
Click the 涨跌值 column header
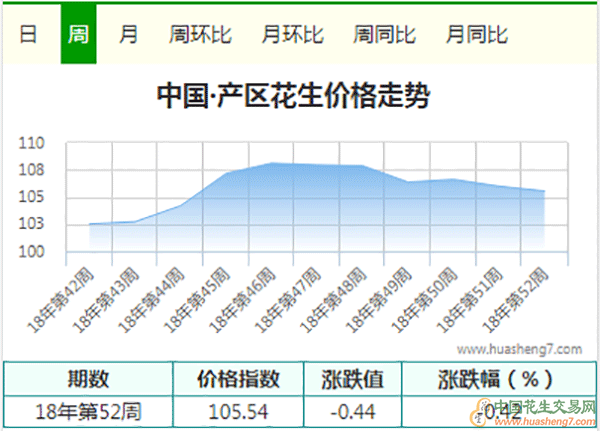(x=352, y=379)
